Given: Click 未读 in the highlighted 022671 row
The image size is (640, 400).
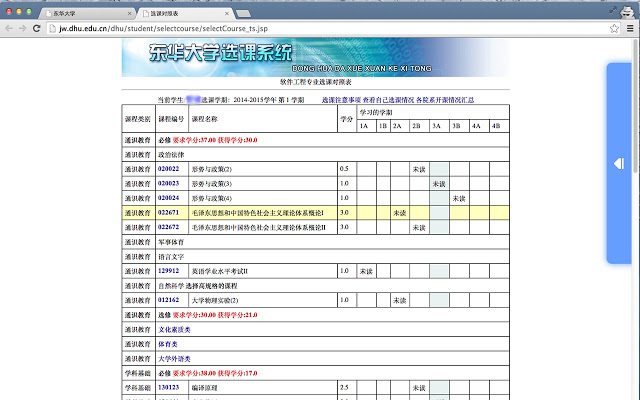Looking at the screenshot, I should coord(399,213).
